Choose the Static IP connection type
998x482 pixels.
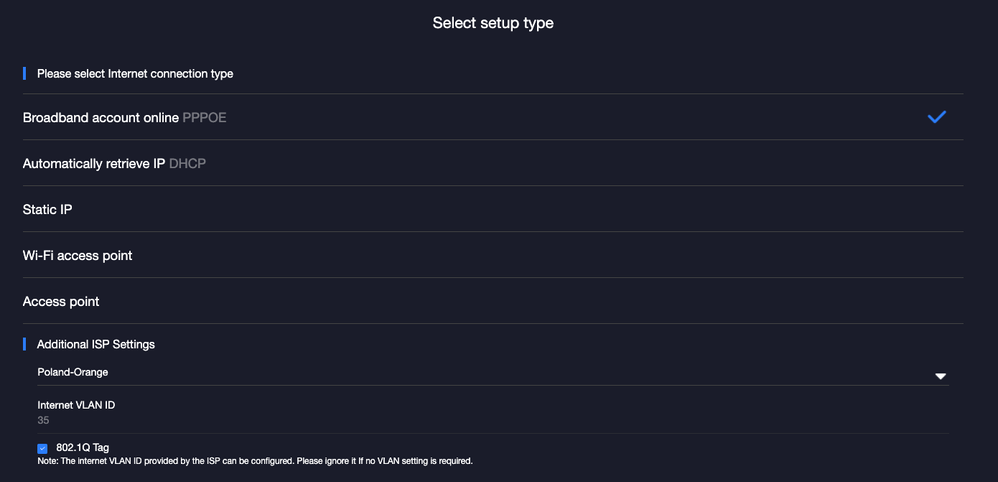tap(48, 210)
